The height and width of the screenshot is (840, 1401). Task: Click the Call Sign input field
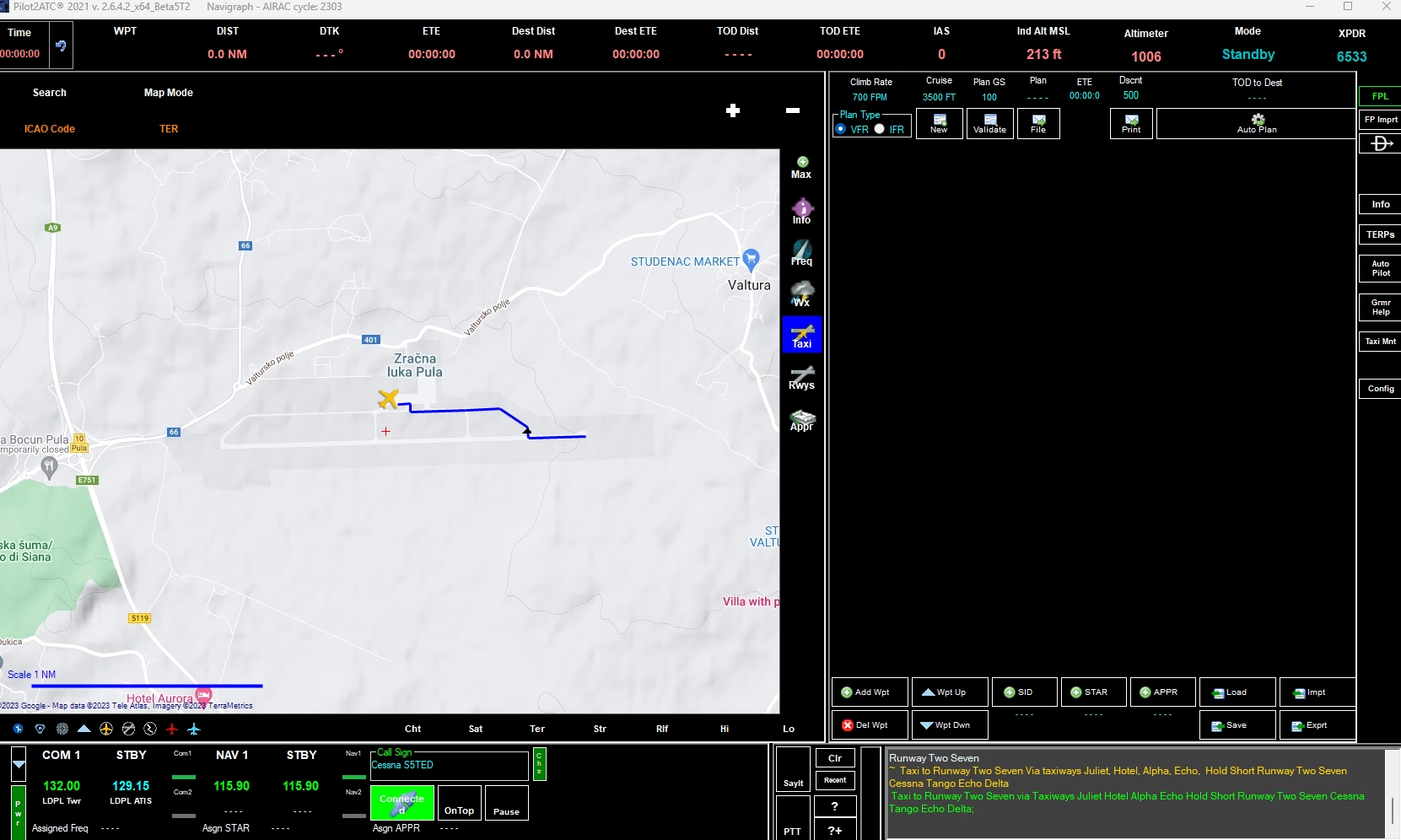point(449,766)
